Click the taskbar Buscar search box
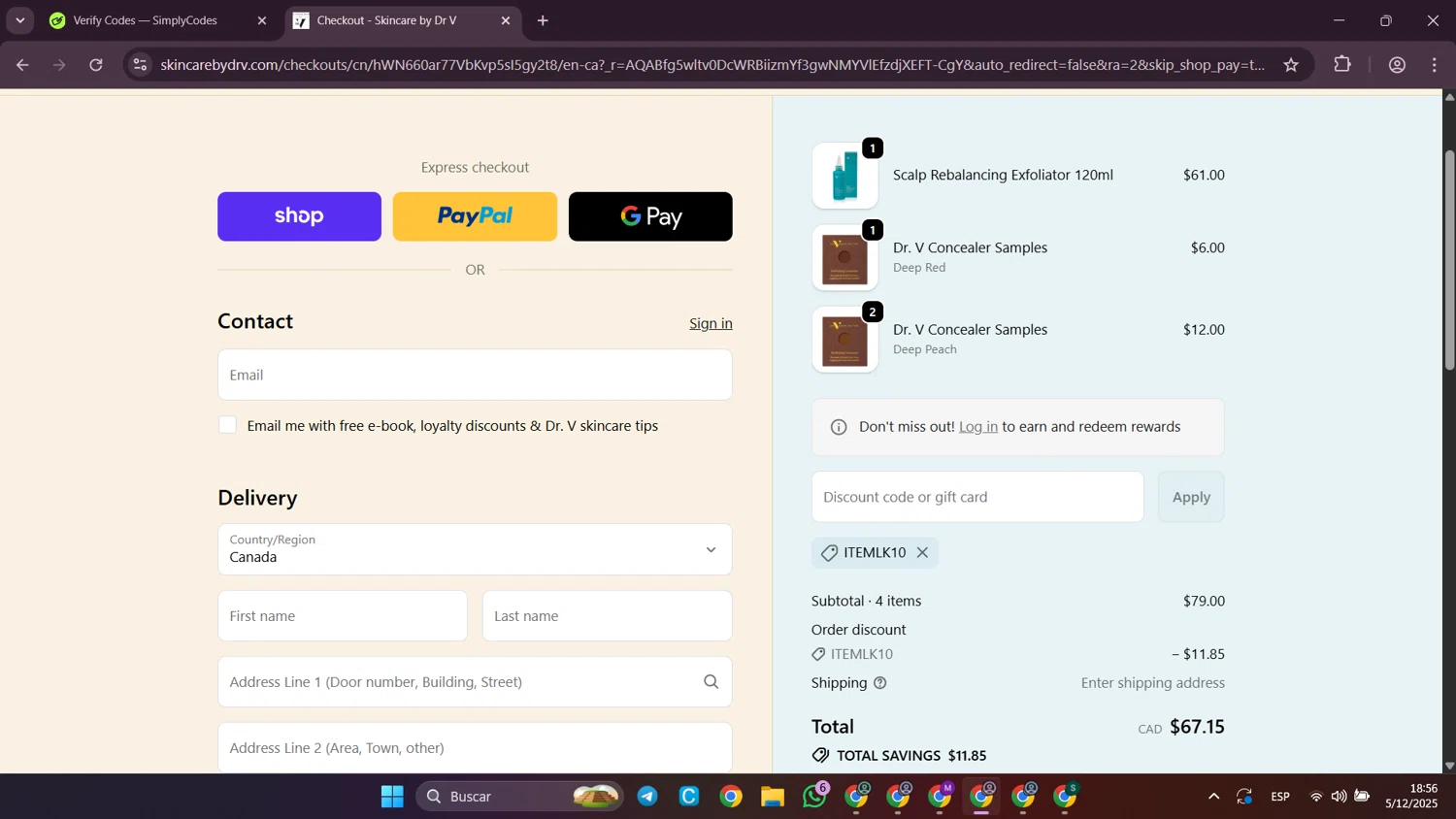 pos(520,797)
